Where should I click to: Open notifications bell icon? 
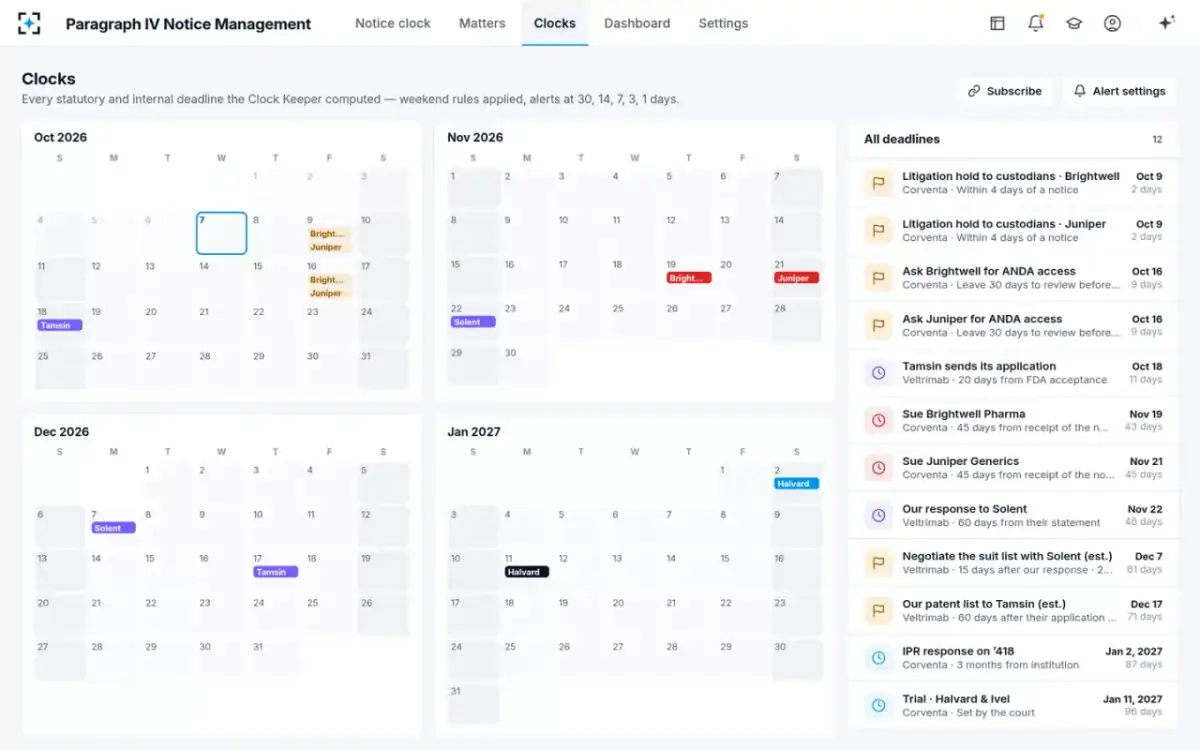coord(1035,23)
